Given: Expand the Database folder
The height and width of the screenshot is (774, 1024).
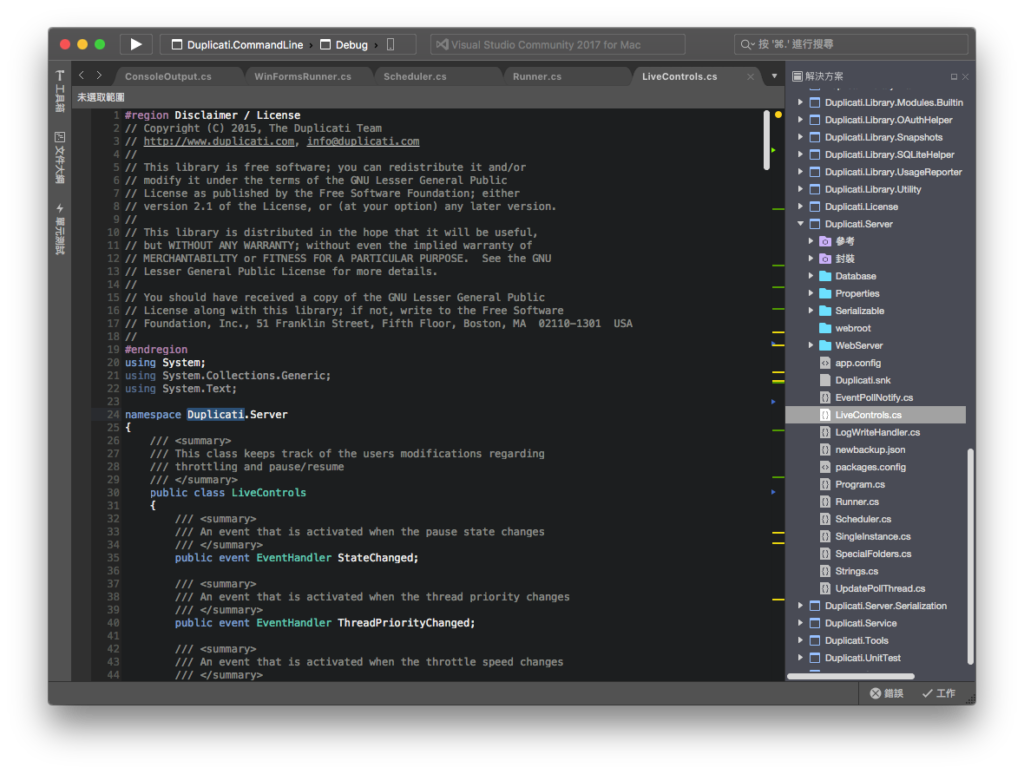Looking at the screenshot, I should [810, 276].
